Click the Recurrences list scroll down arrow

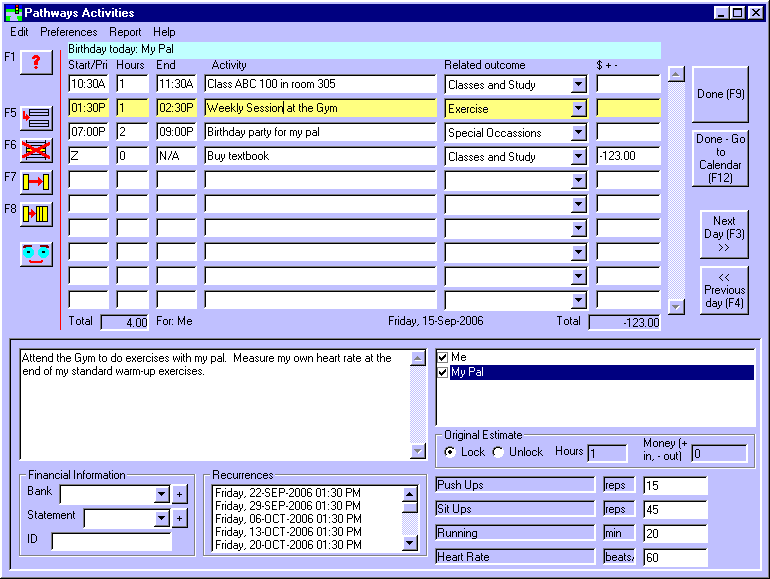(410, 543)
